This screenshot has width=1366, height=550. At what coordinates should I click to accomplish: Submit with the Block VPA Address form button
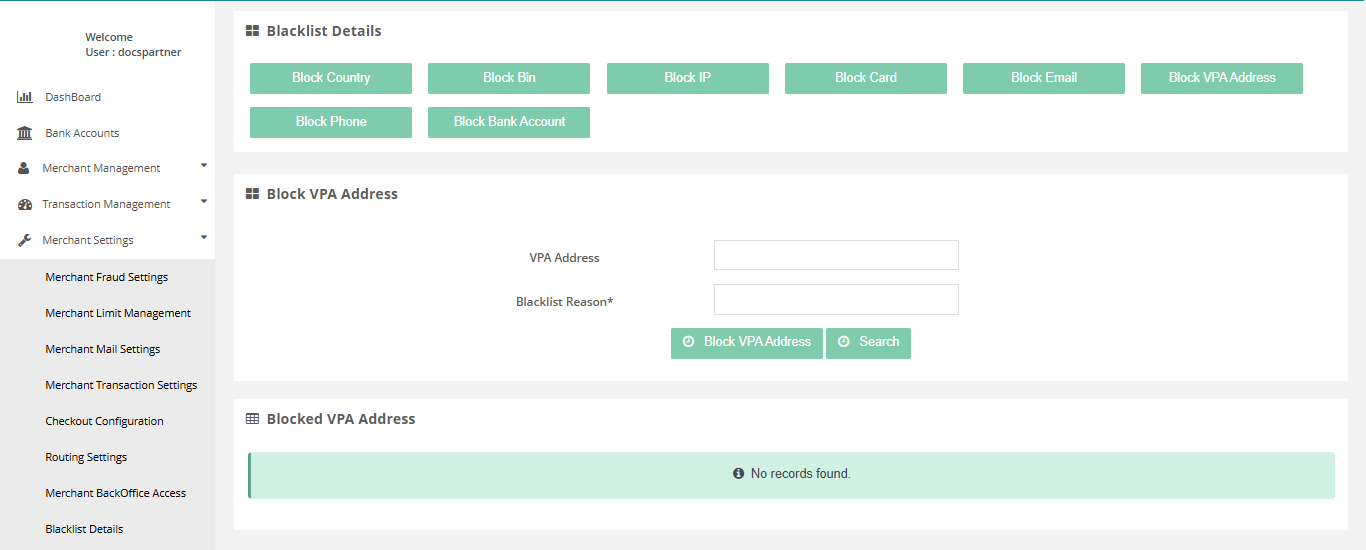(746, 342)
